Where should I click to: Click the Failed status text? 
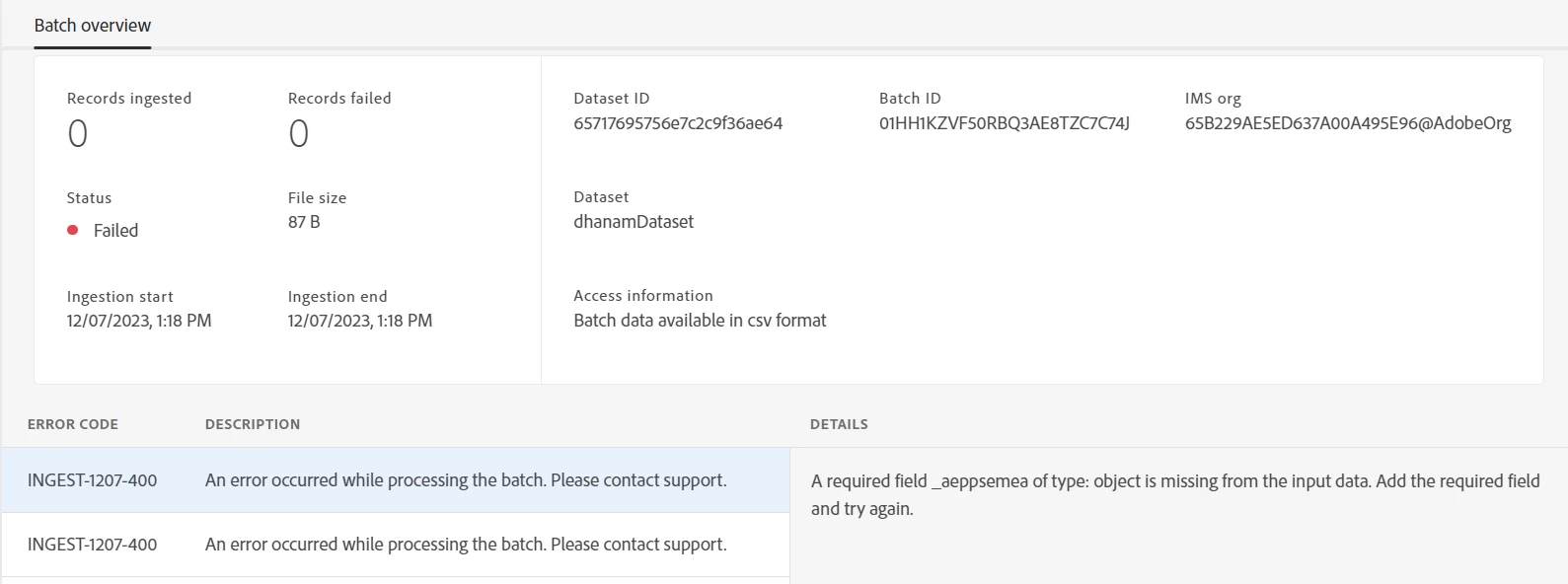[115, 230]
